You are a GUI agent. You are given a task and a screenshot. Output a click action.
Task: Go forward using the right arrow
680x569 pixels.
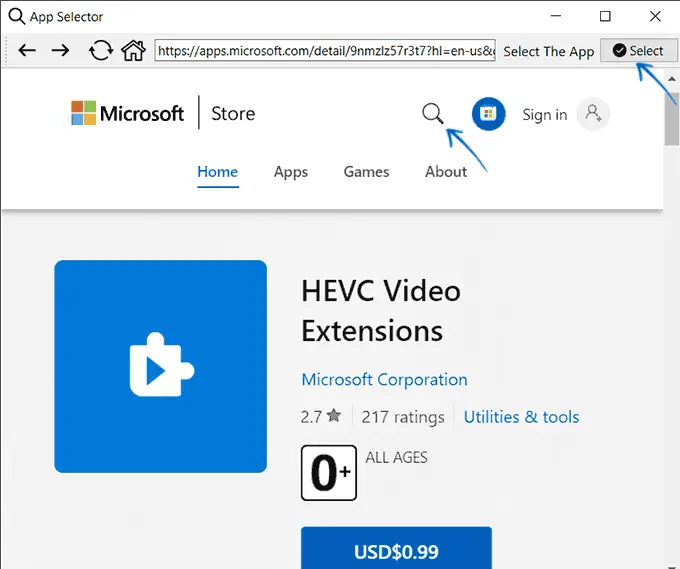tap(61, 50)
